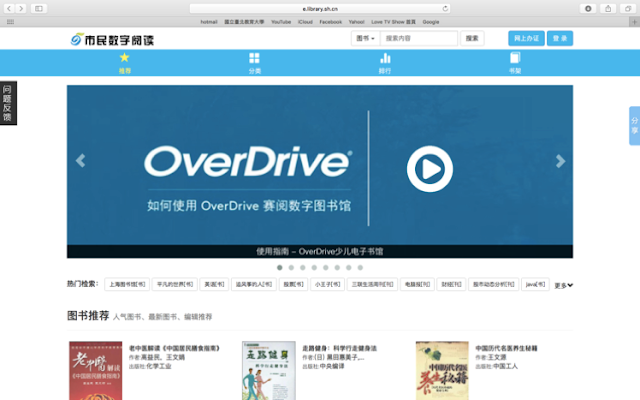The width and height of the screenshot is (640, 400).
Task: Open the Love TV Show bookmark
Action: point(393,22)
